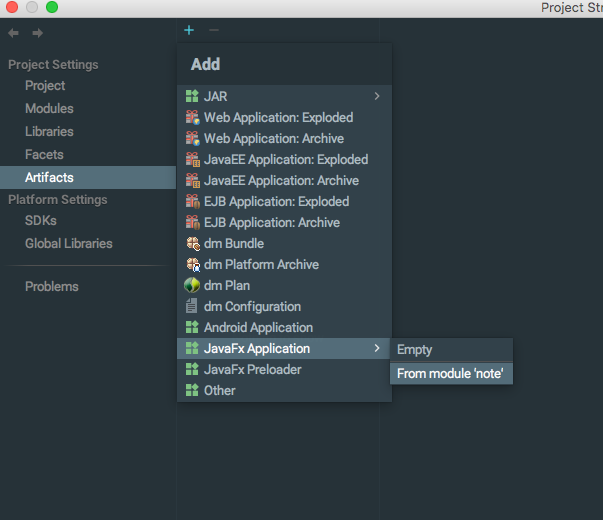Click Web Application: Exploded gift icon

pyautogui.click(x=192, y=117)
